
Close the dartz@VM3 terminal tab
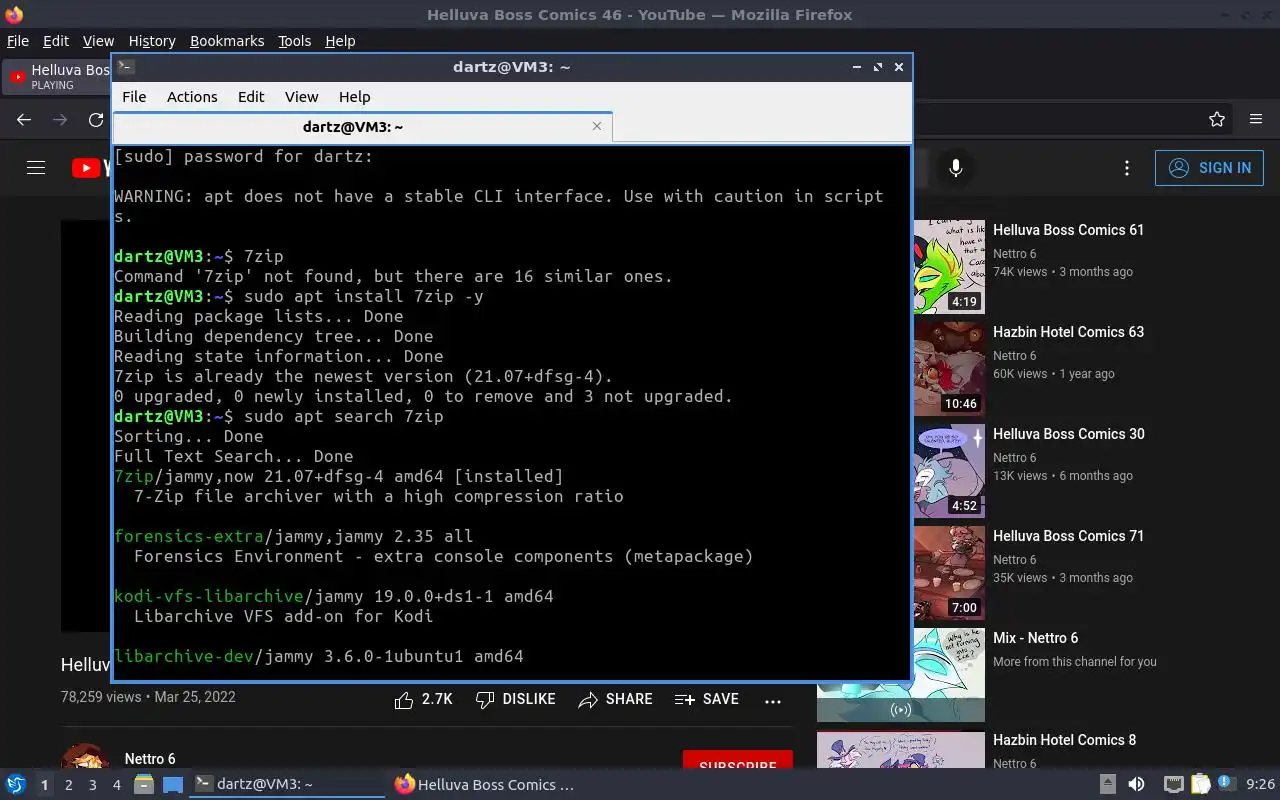click(x=597, y=126)
